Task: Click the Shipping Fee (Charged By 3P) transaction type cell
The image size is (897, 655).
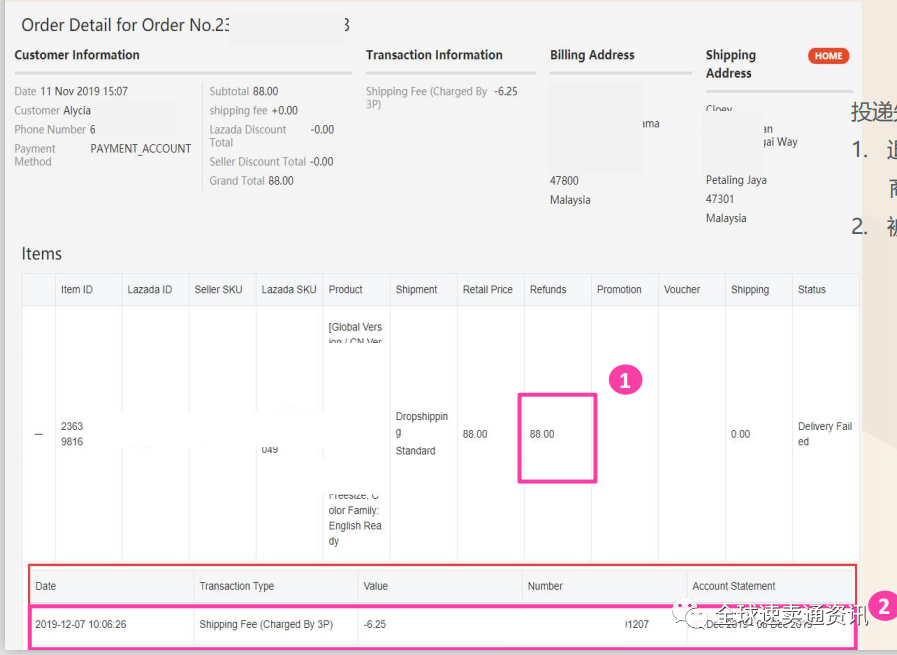Action: coord(266,624)
